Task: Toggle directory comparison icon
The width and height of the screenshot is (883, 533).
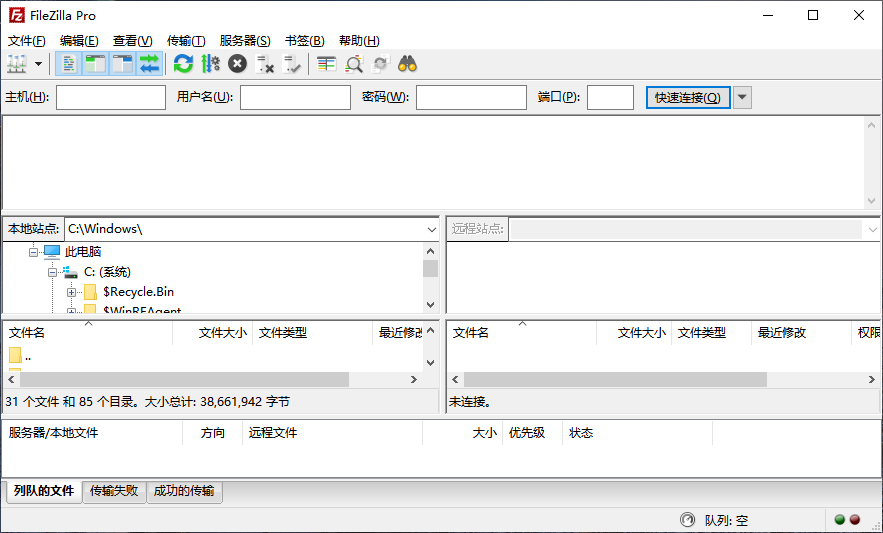Action: (x=354, y=64)
